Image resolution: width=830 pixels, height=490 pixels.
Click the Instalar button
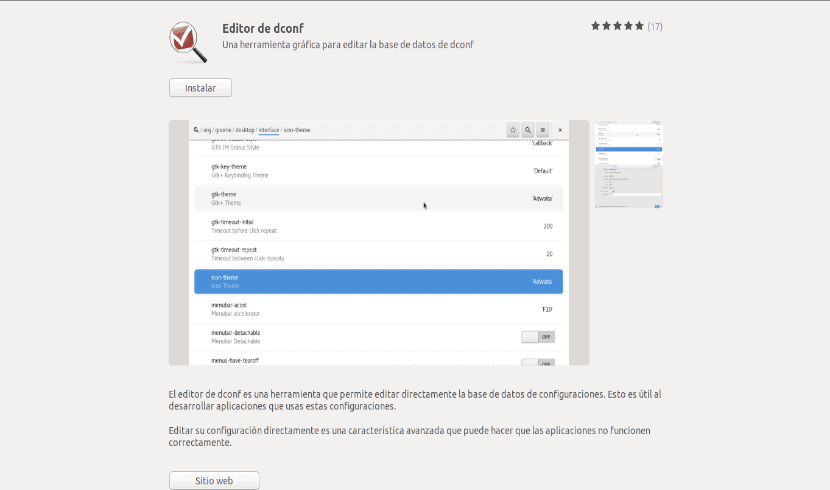click(x=200, y=88)
